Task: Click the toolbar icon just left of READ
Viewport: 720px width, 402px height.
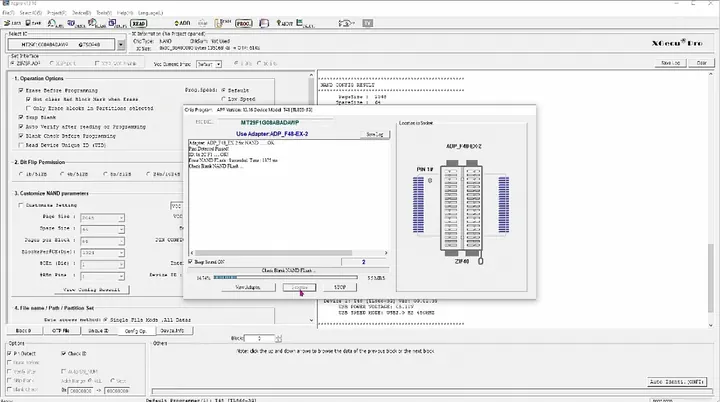Action: pos(118,23)
